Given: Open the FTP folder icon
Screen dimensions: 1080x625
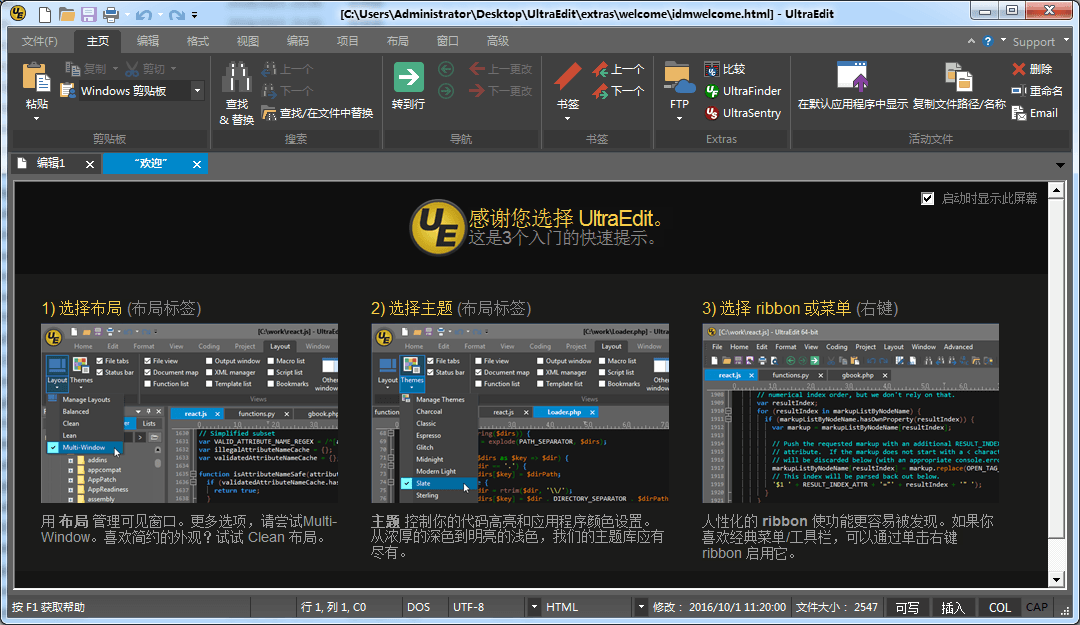Looking at the screenshot, I should [x=679, y=78].
